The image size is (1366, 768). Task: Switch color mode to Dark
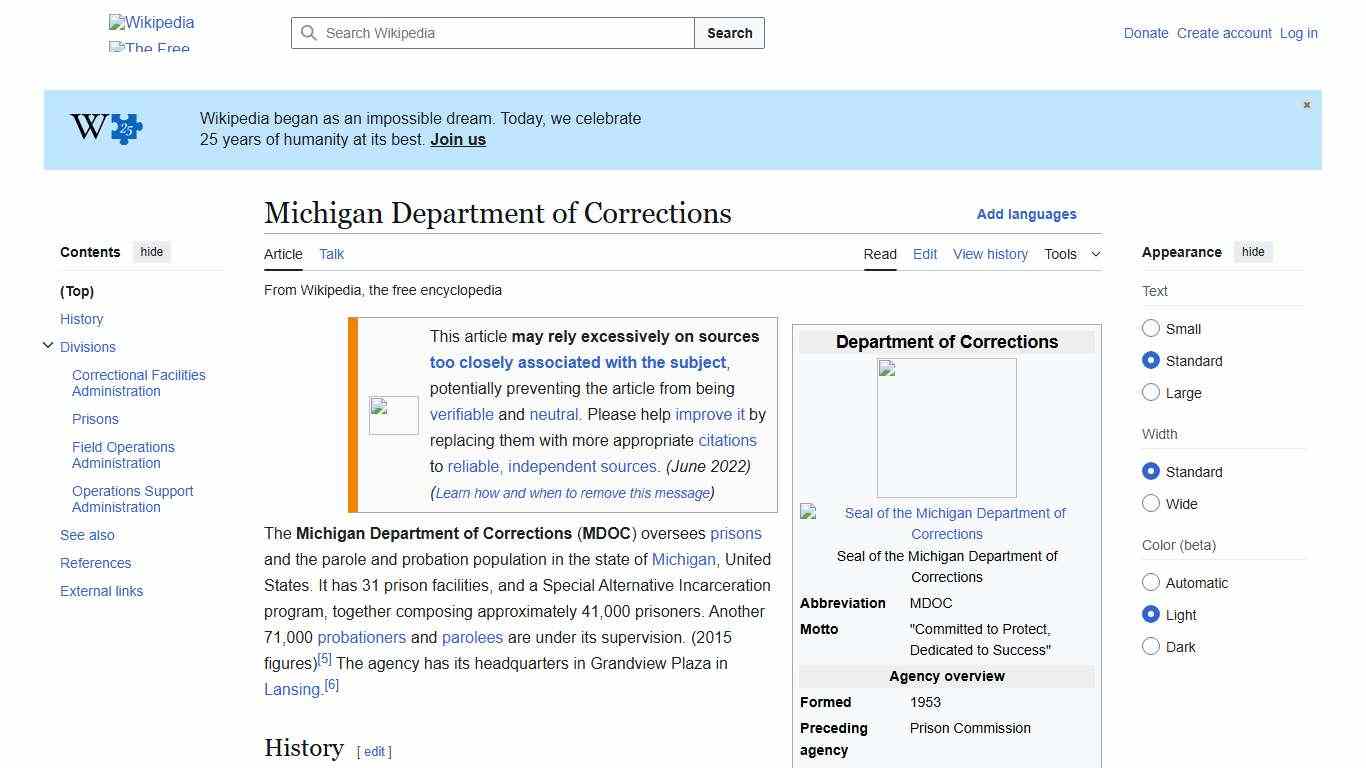(x=1151, y=646)
